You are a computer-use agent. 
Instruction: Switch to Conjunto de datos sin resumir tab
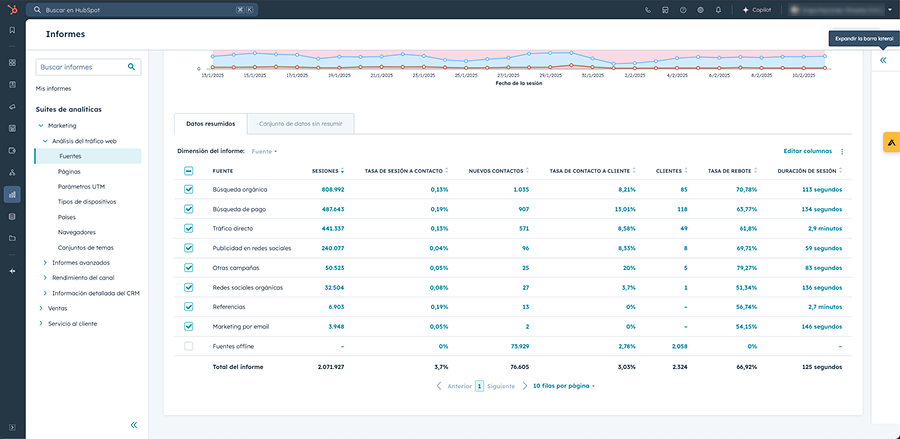300,124
